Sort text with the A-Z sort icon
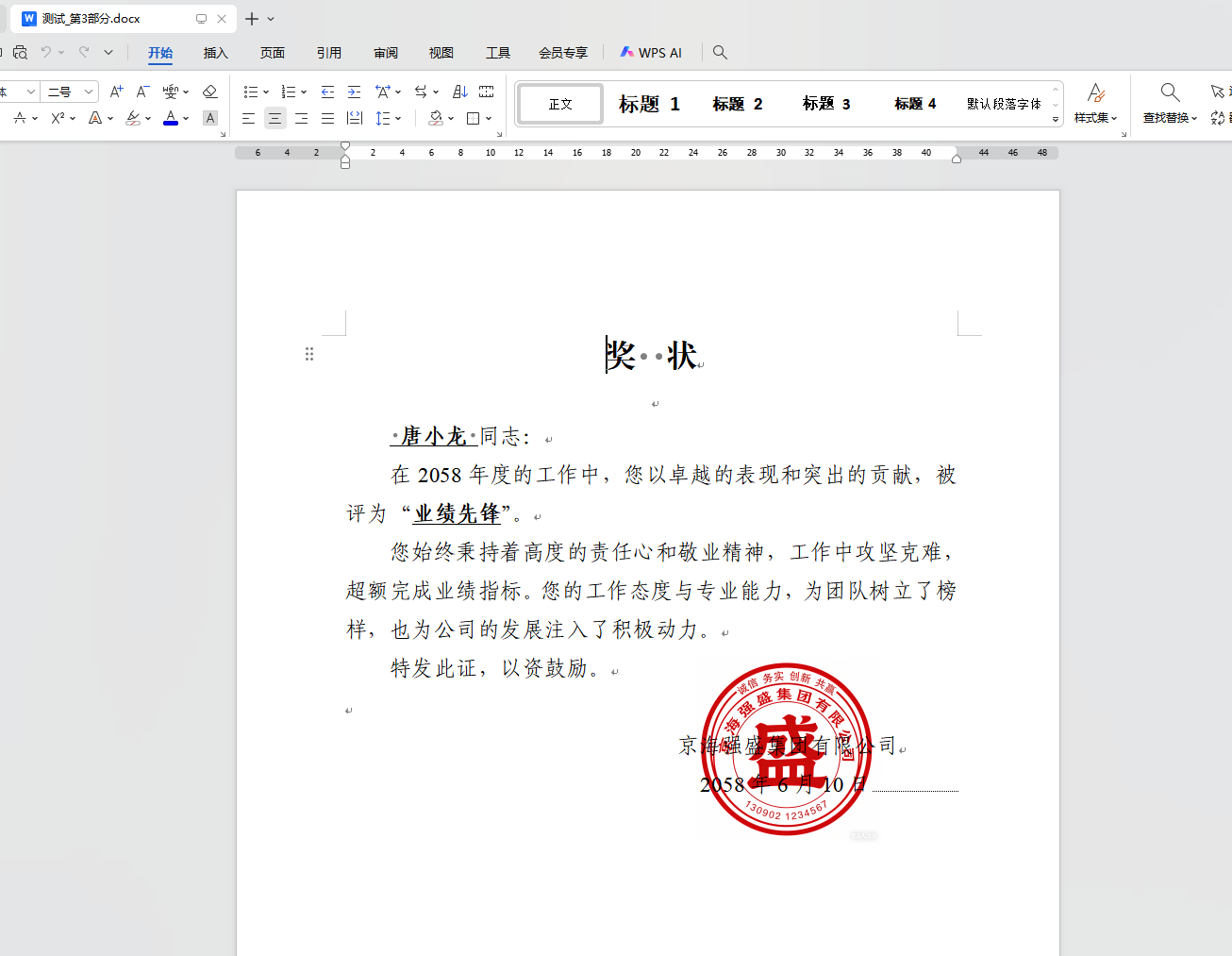Viewport: 1232px width, 956px height. click(x=460, y=92)
